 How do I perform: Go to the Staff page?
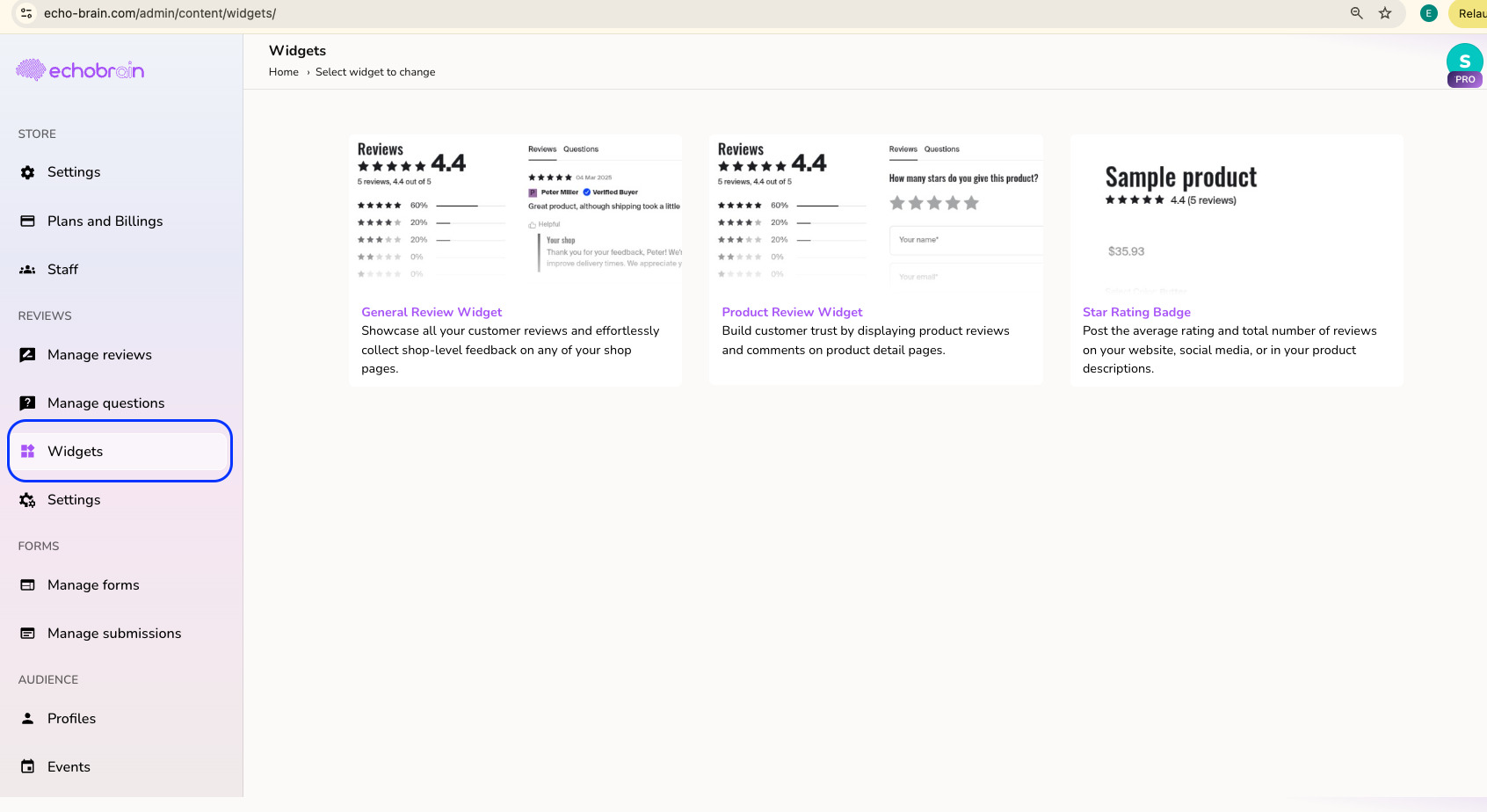pyautogui.click(x=120, y=270)
